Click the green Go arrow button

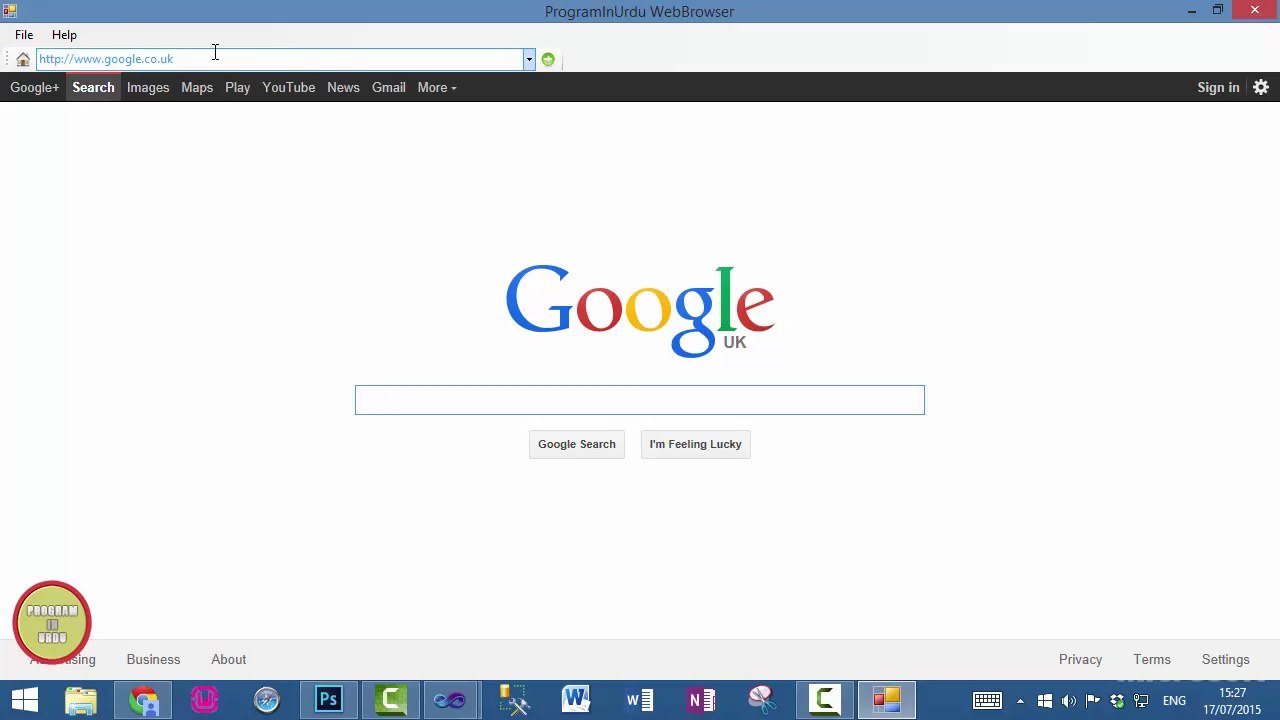[548, 59]
